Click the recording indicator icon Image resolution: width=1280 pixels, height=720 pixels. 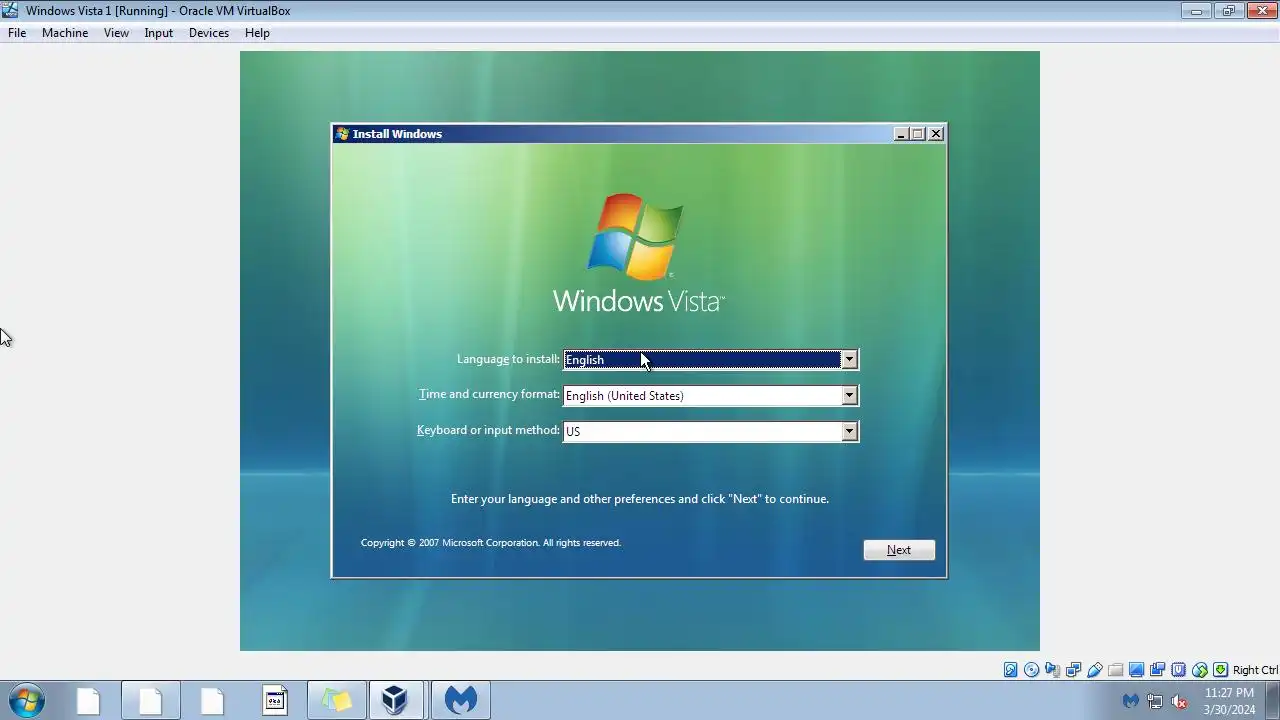coord(1157,670)
